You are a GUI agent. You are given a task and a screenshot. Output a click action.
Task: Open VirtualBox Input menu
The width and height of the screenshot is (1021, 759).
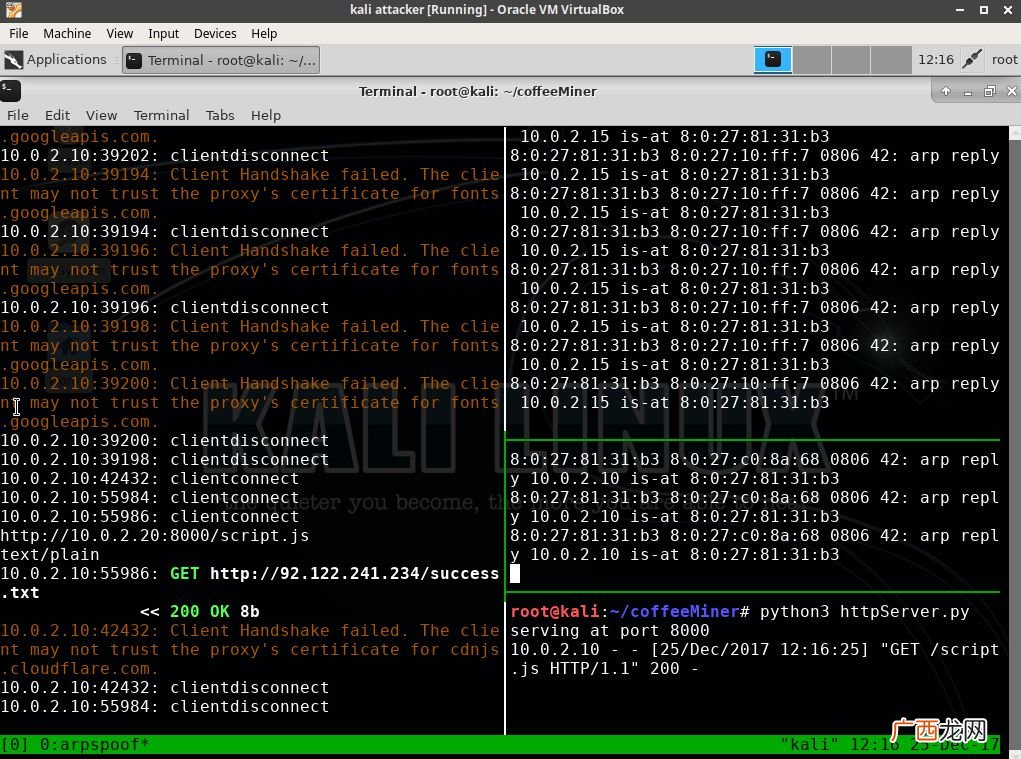(163, 33)
